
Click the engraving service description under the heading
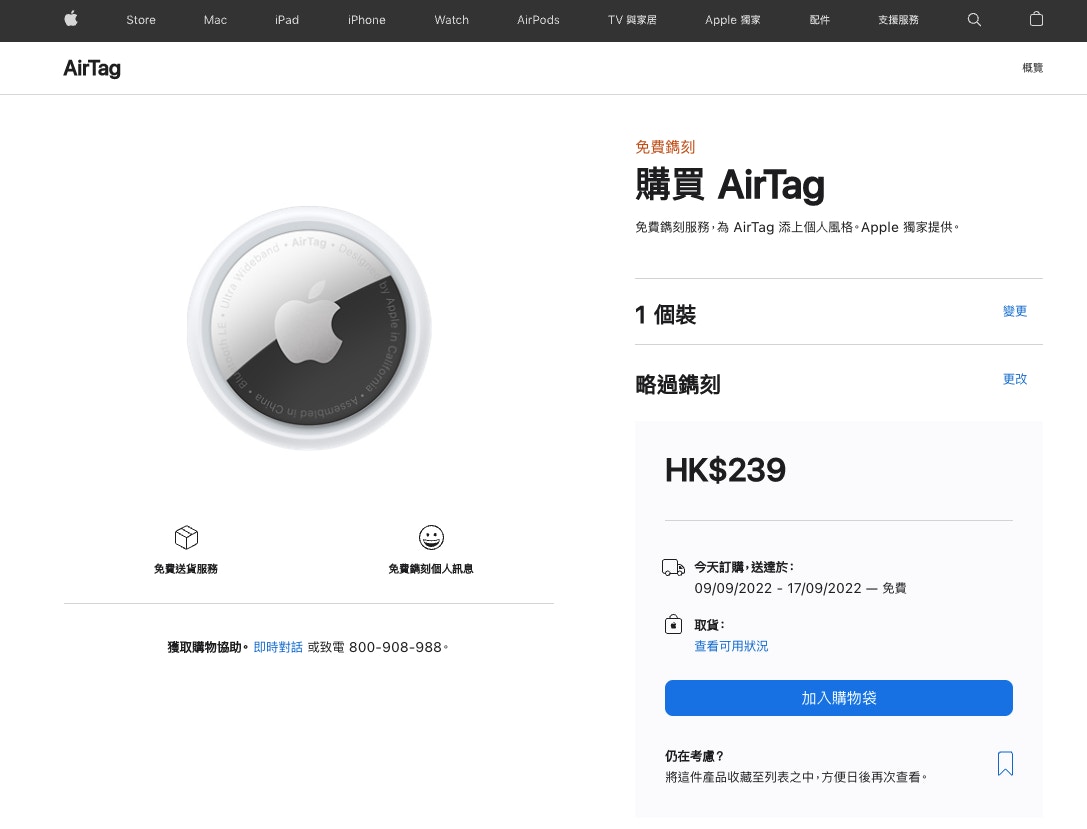[x=797, y=227]
